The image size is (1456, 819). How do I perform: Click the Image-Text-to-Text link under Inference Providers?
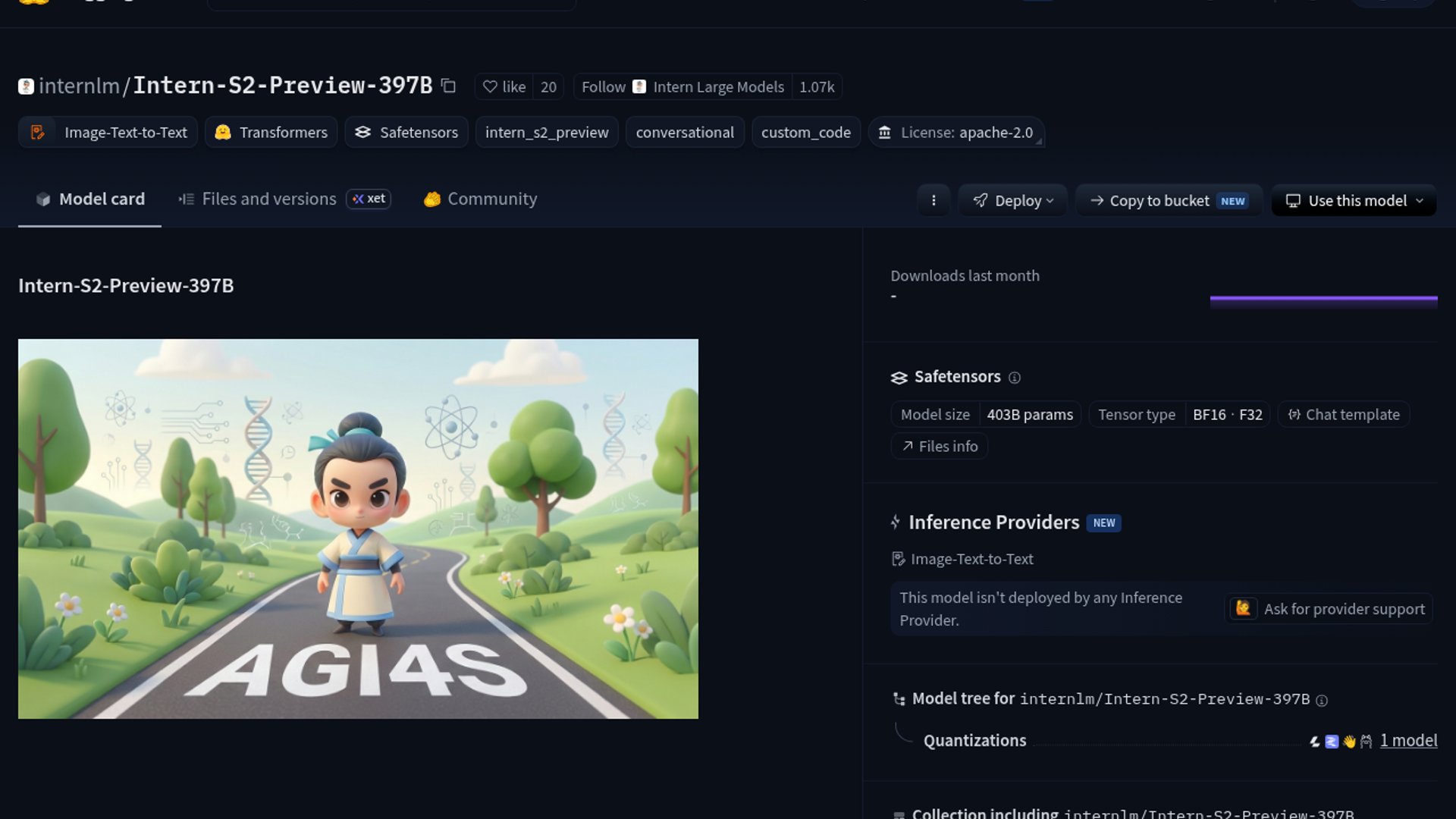[x=963, y=559]
